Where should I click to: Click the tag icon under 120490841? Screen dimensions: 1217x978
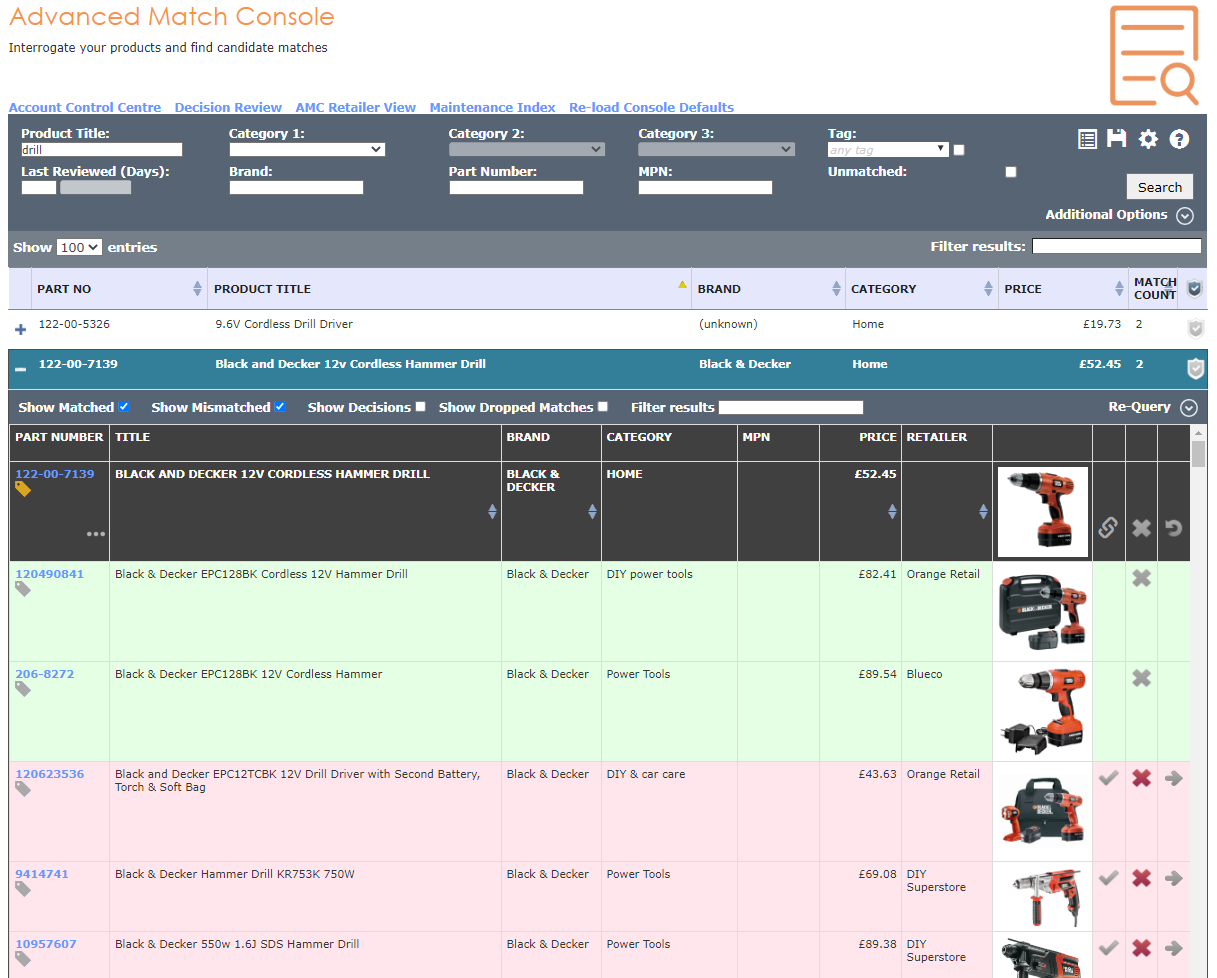(x=22, y=589)
